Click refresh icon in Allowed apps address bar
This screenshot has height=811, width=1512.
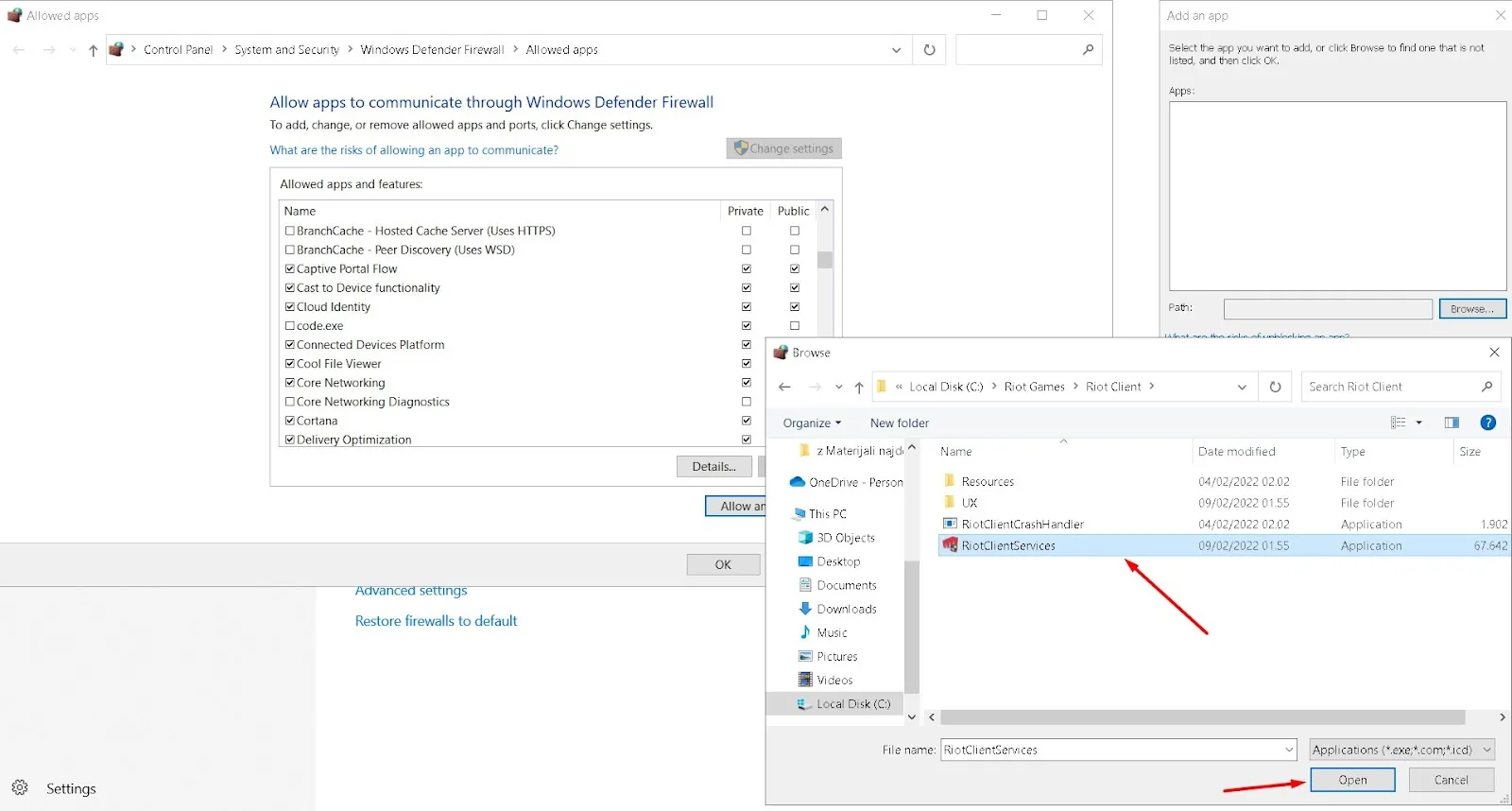coord(929,50)
